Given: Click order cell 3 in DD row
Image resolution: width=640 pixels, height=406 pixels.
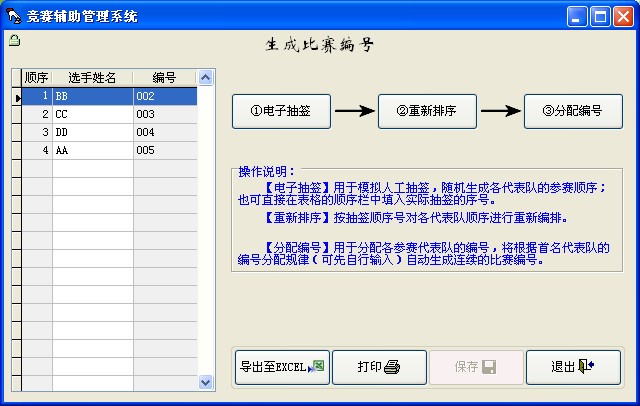Looking at the screenshot, I should pyautogui.click(x=37, y=132).
